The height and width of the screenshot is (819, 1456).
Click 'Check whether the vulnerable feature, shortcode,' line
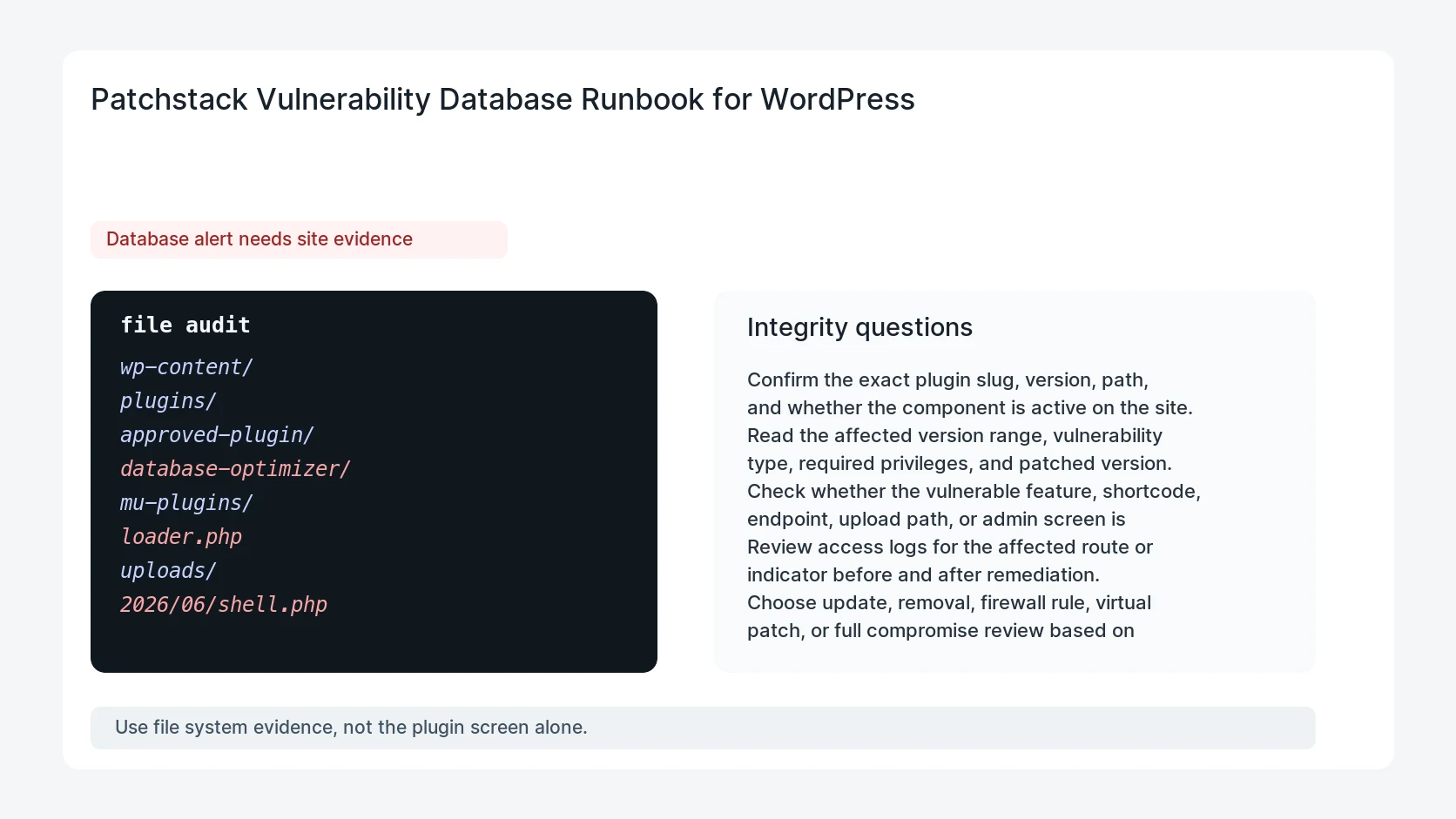coord(974,492)
